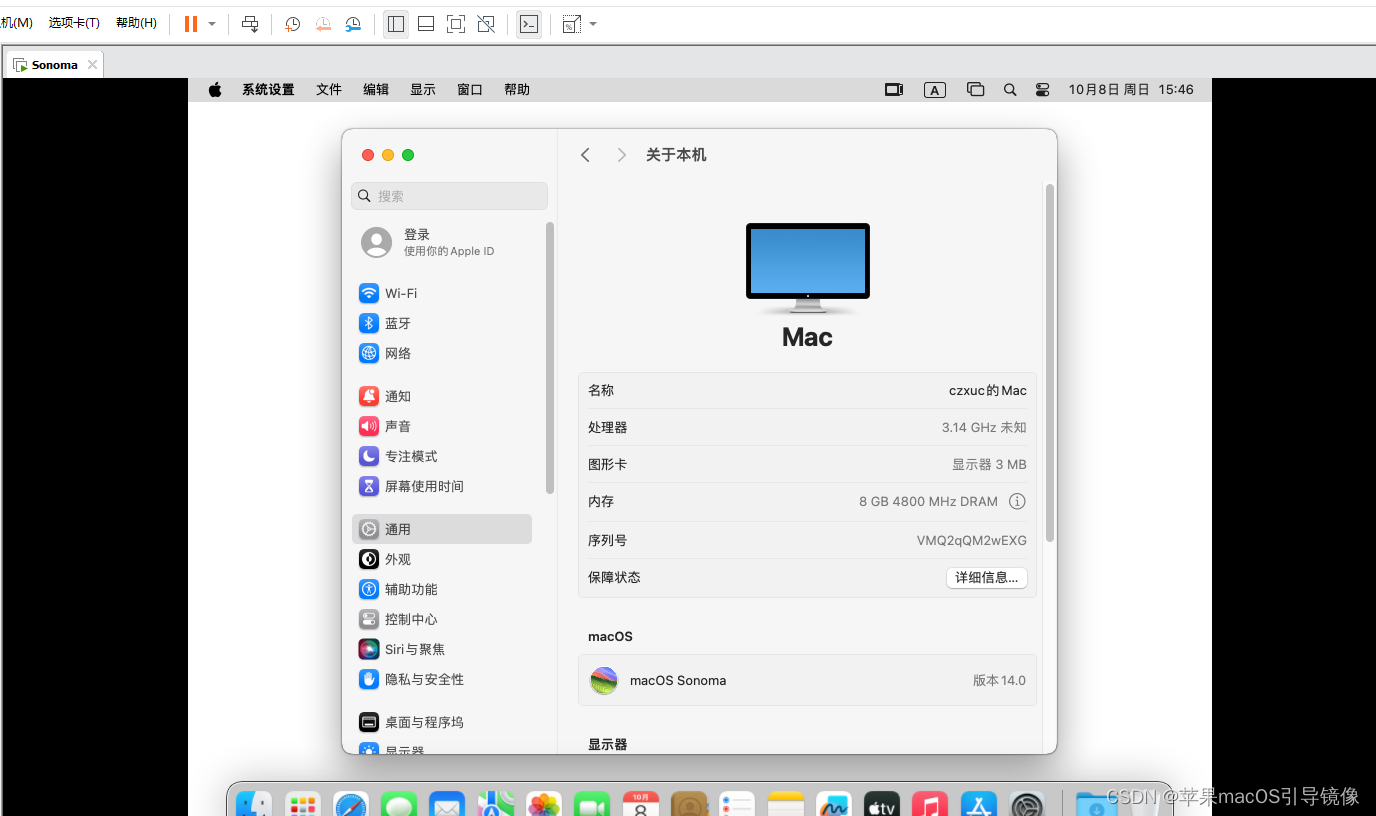Revert to snapshot using the orange arrow clock icon
The image size is (1376, 816).
[x=323, y=24]
